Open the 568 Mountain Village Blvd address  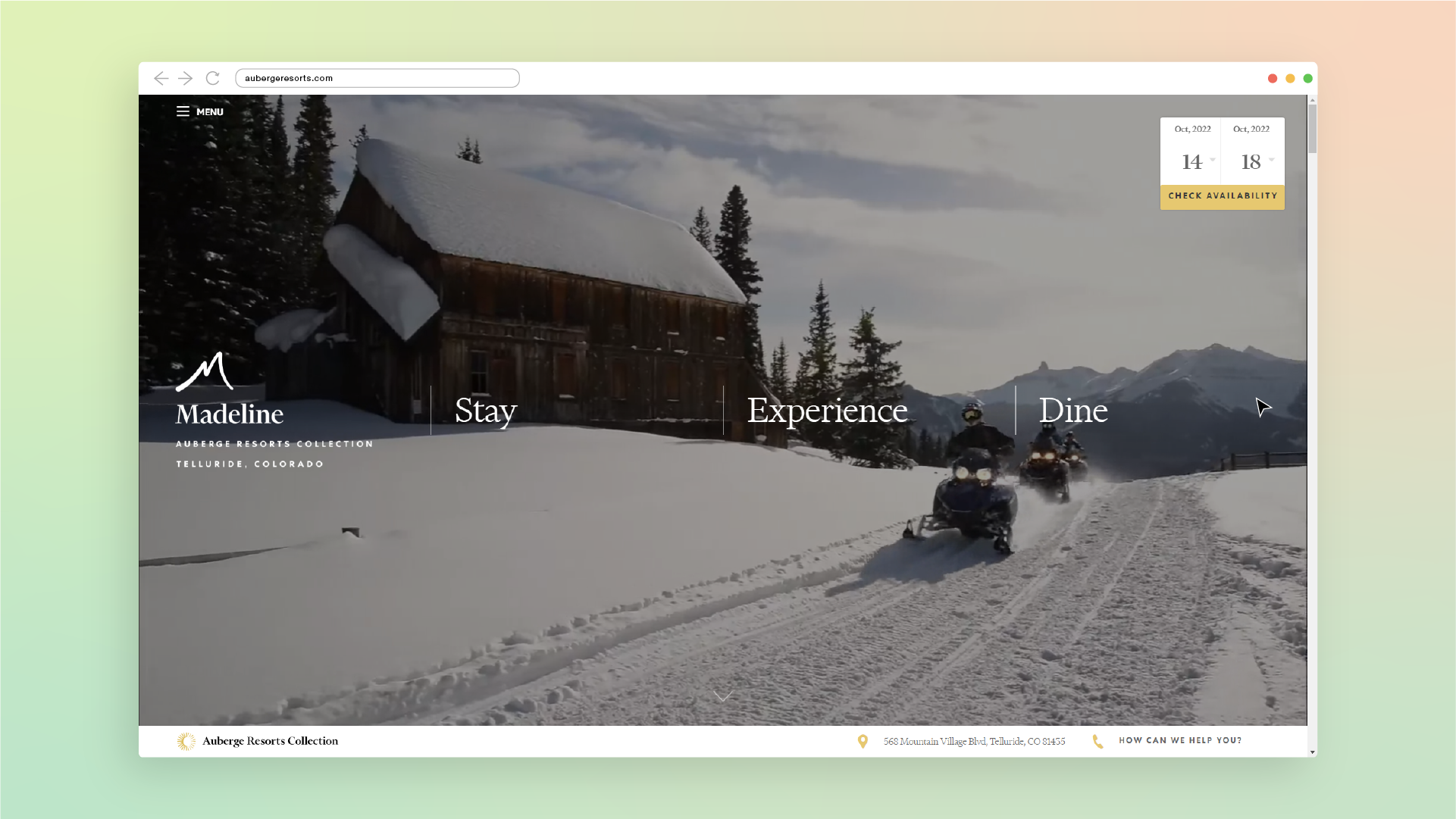pos(974,741)
